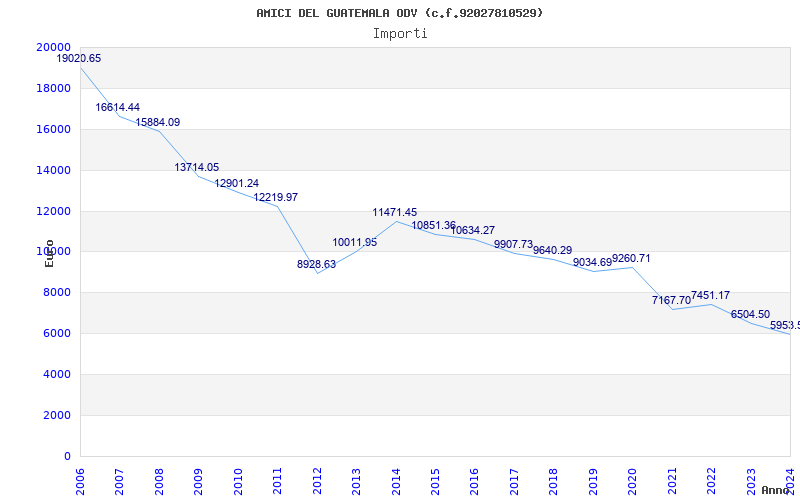Click the Importi subtitle
This screenshot has width=800, height=500.
400,33
